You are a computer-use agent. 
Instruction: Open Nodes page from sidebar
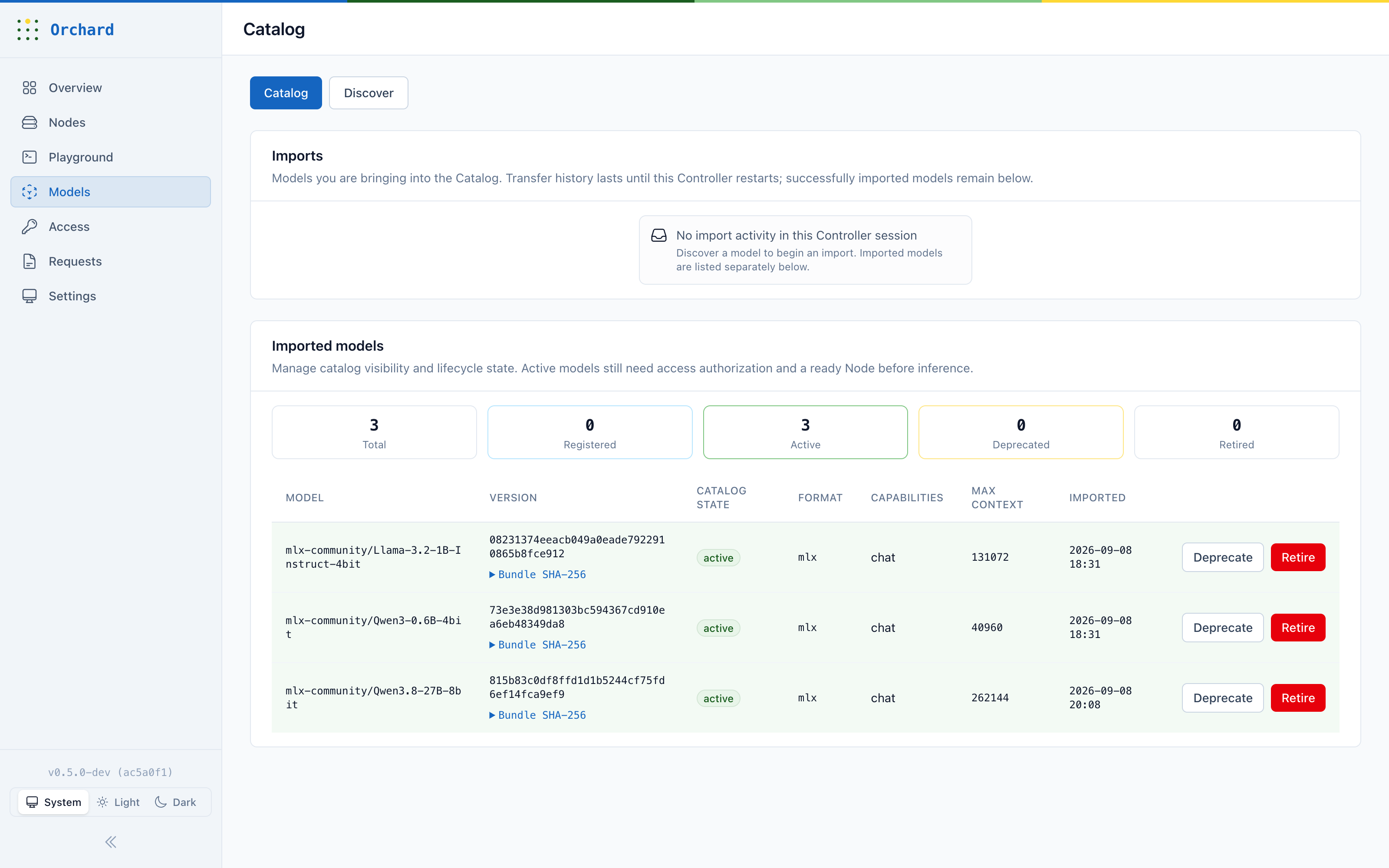(111, 122)
